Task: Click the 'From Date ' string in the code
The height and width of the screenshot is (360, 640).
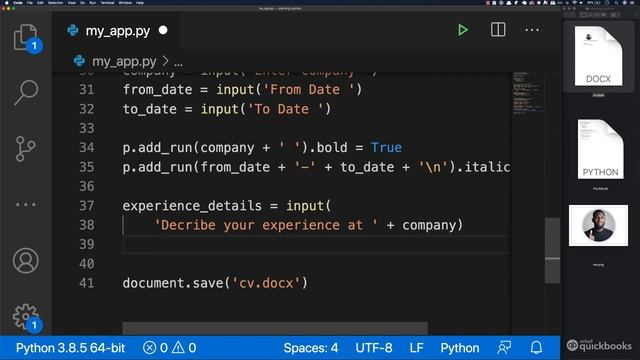Action: 309,90
